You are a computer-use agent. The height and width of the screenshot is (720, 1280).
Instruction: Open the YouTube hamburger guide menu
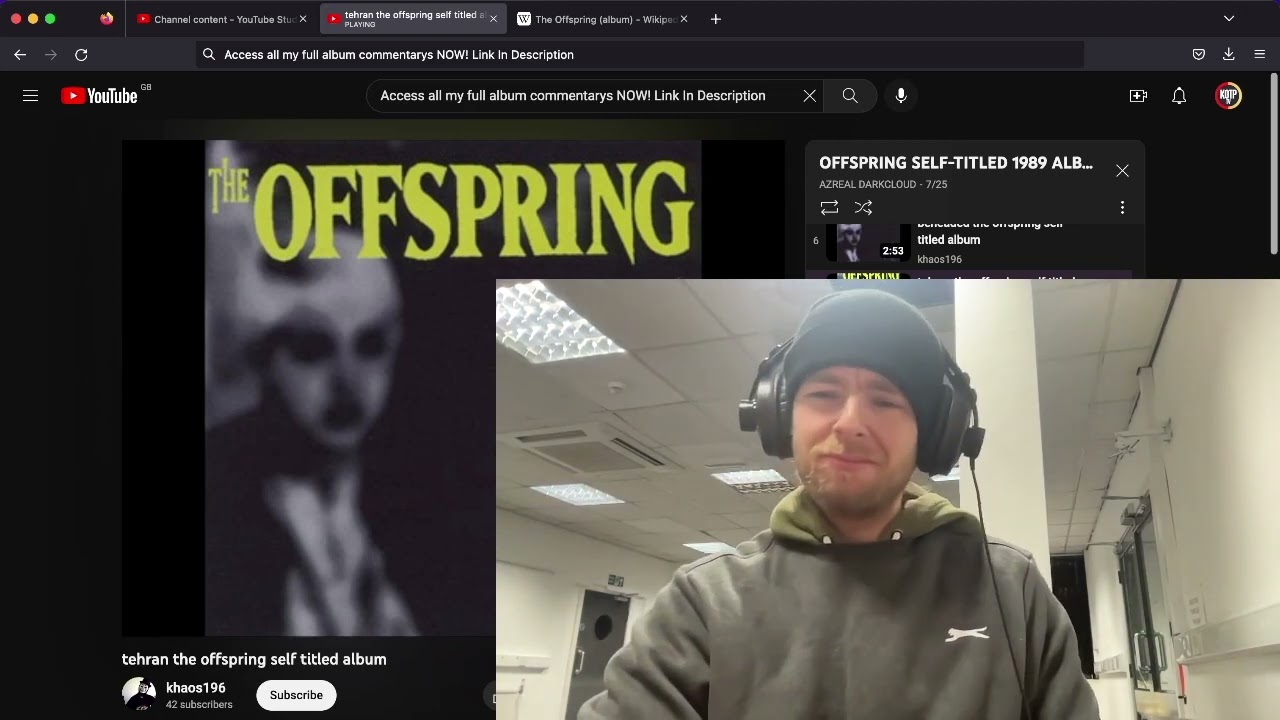[30, 96]
